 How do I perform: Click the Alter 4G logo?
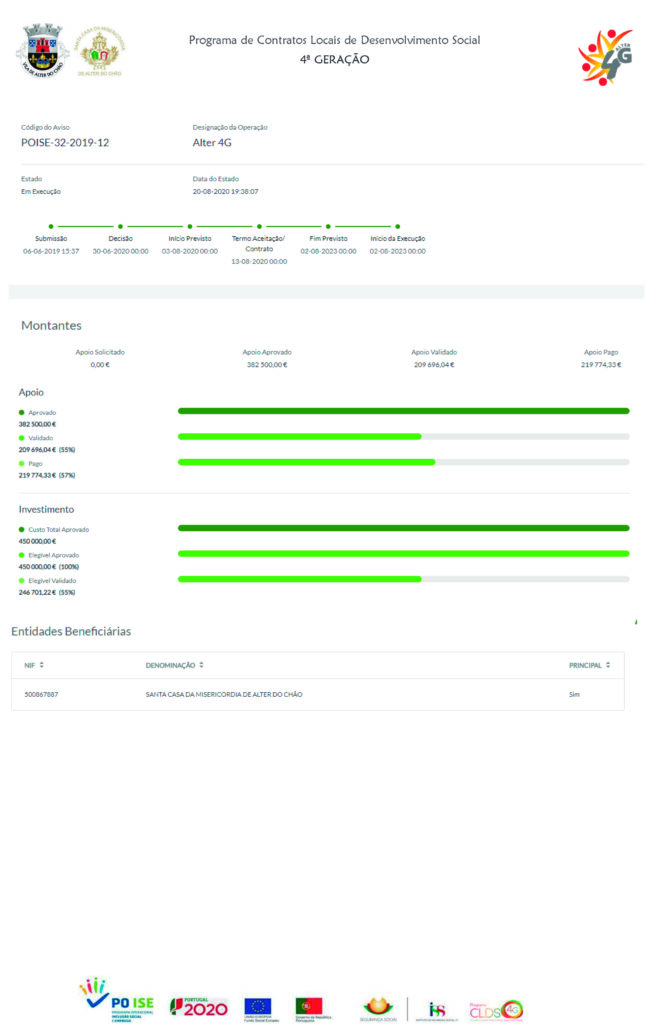coord(606,56)
